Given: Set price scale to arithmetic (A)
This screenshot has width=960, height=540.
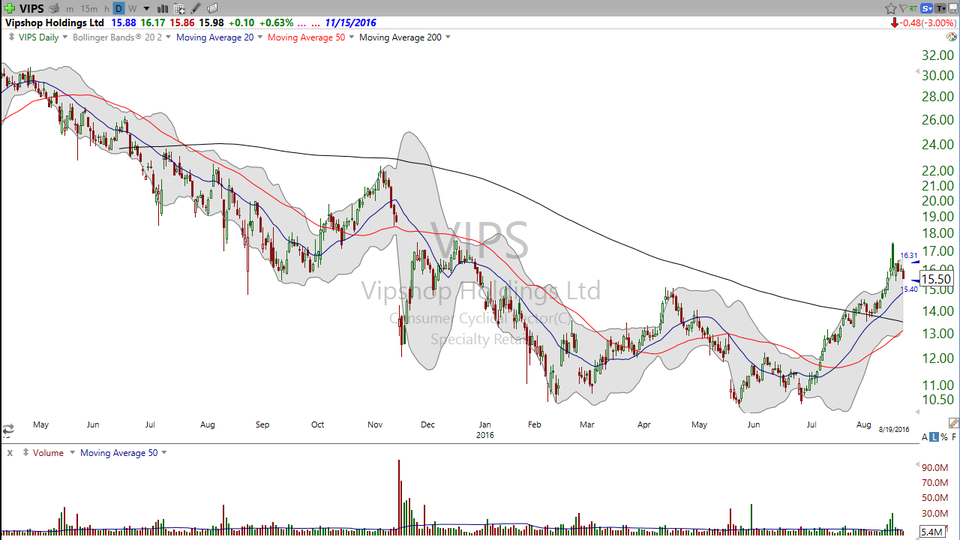Looking at the screenshot, I should [923, 437].
